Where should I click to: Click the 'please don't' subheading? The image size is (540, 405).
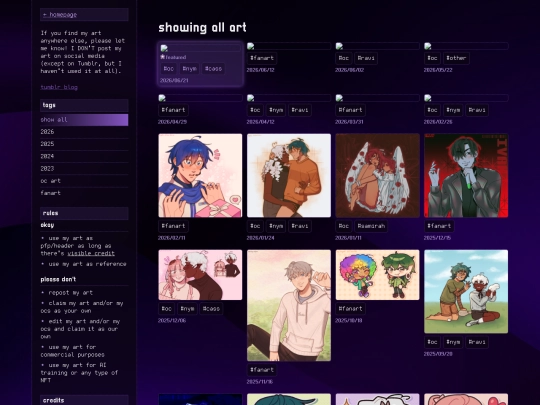coord(58,279)
